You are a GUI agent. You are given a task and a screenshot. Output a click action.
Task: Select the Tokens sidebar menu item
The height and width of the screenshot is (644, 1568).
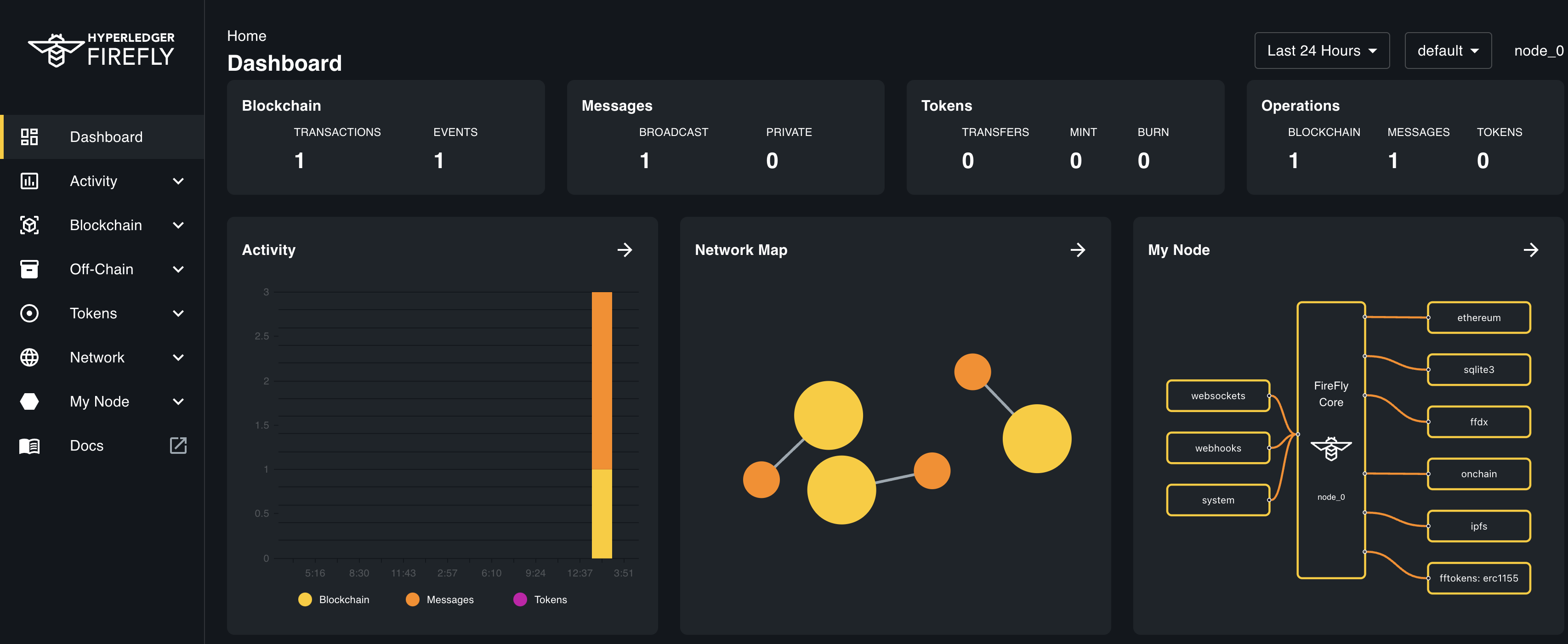(93, 313)
